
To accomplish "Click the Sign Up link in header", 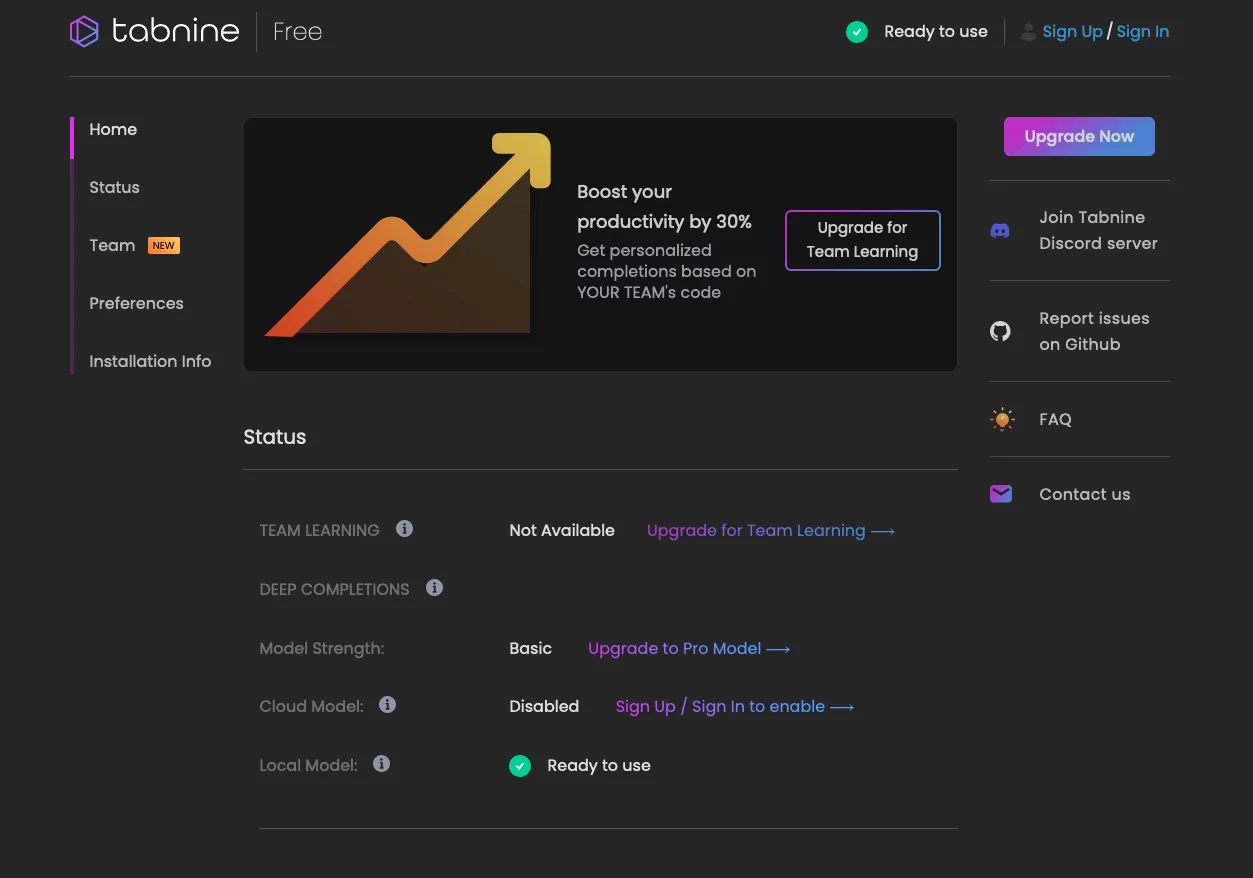I will pyautogui.click(x=1072, y=32).
